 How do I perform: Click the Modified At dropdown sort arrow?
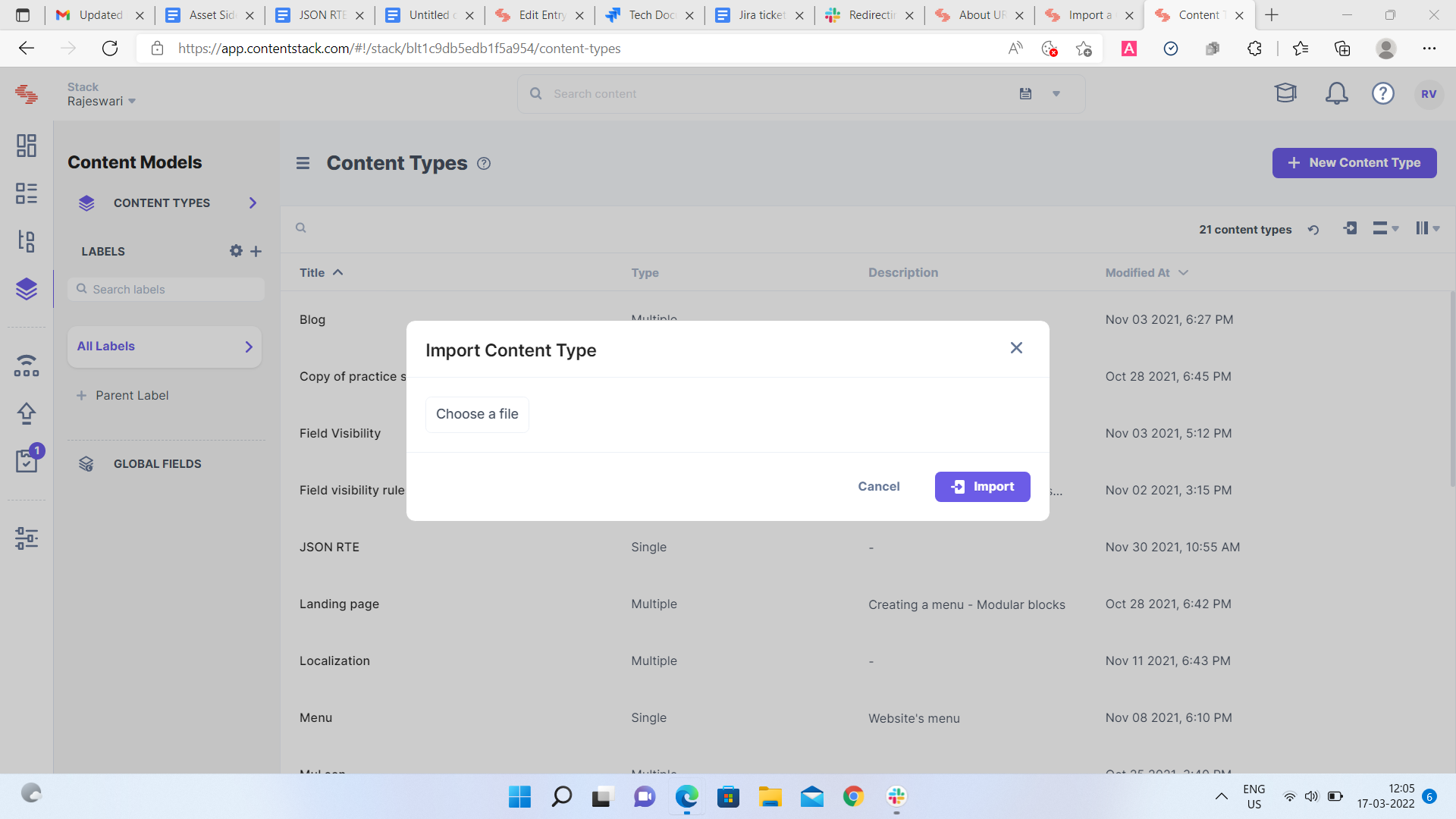[x=1184, y=272]
